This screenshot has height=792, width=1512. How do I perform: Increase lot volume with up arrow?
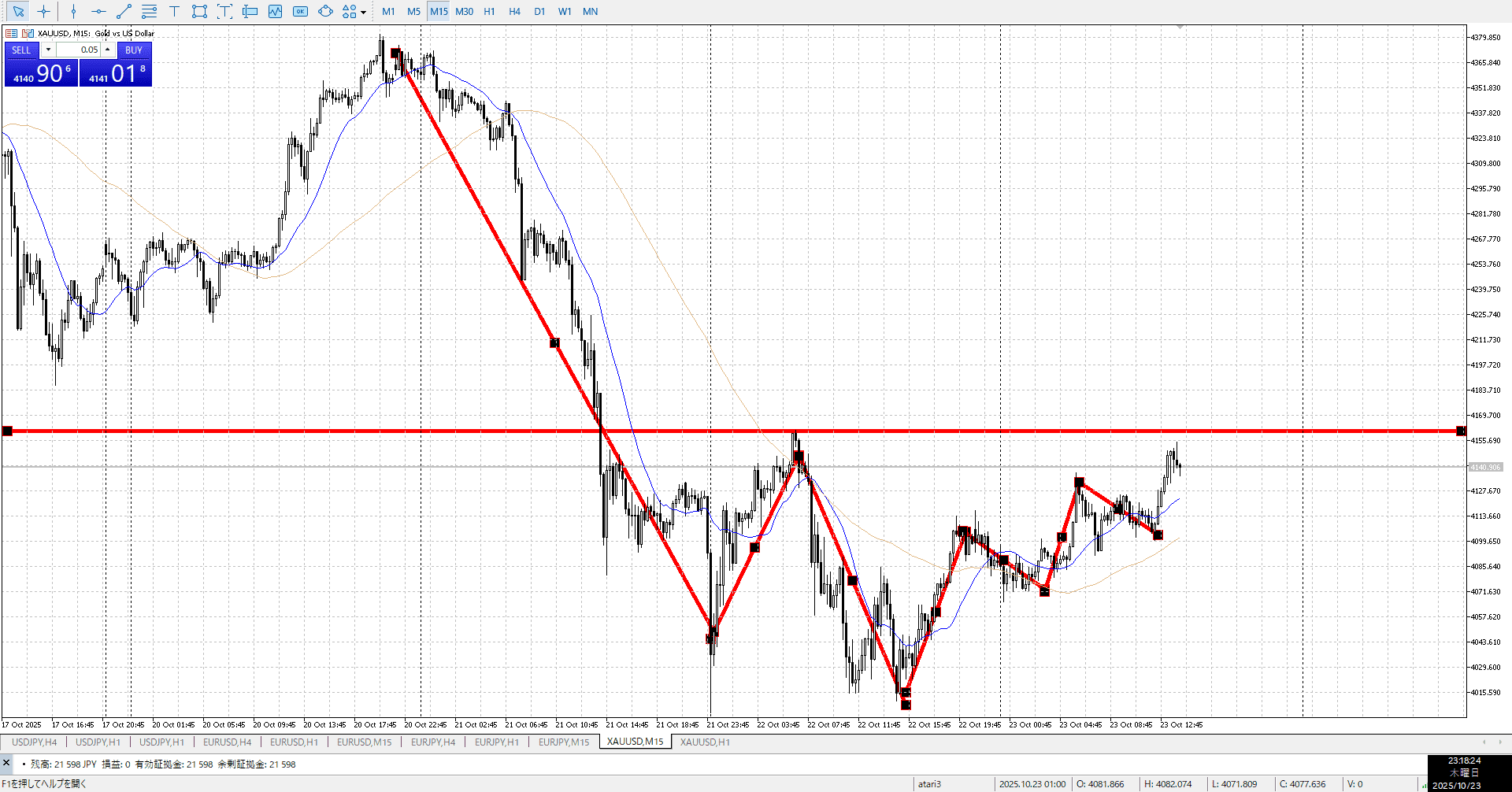[108, 50]
